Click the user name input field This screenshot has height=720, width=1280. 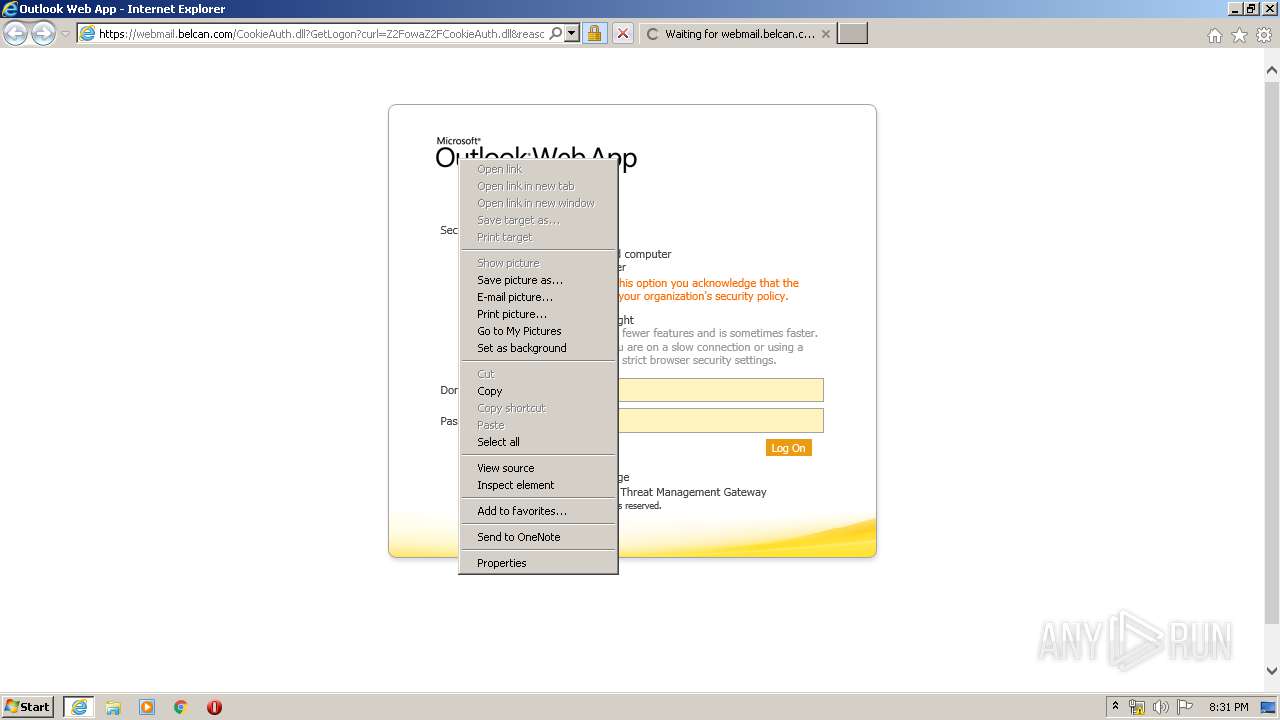point(720,390)
